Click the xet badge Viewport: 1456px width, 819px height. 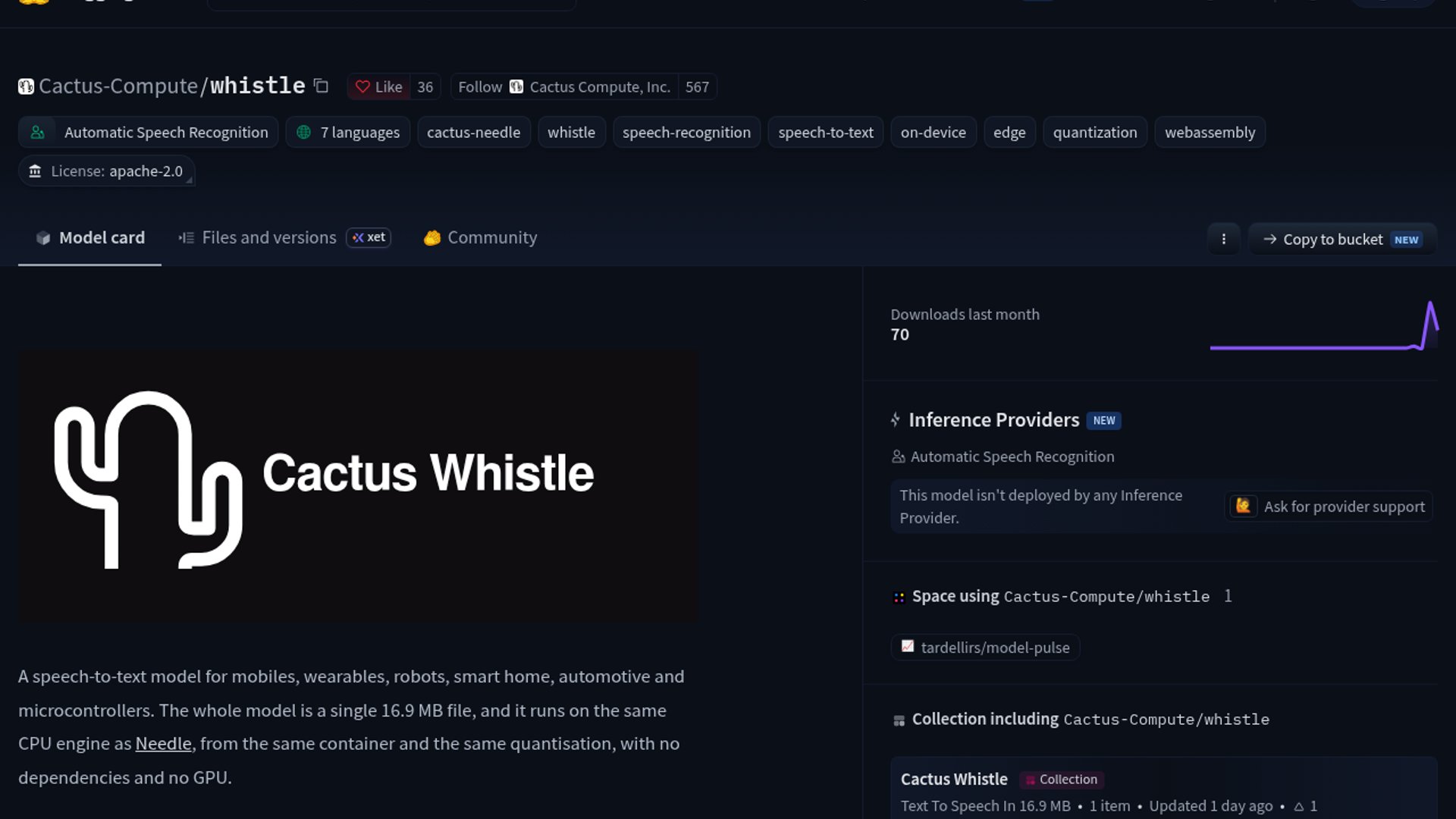pos(369,237)
